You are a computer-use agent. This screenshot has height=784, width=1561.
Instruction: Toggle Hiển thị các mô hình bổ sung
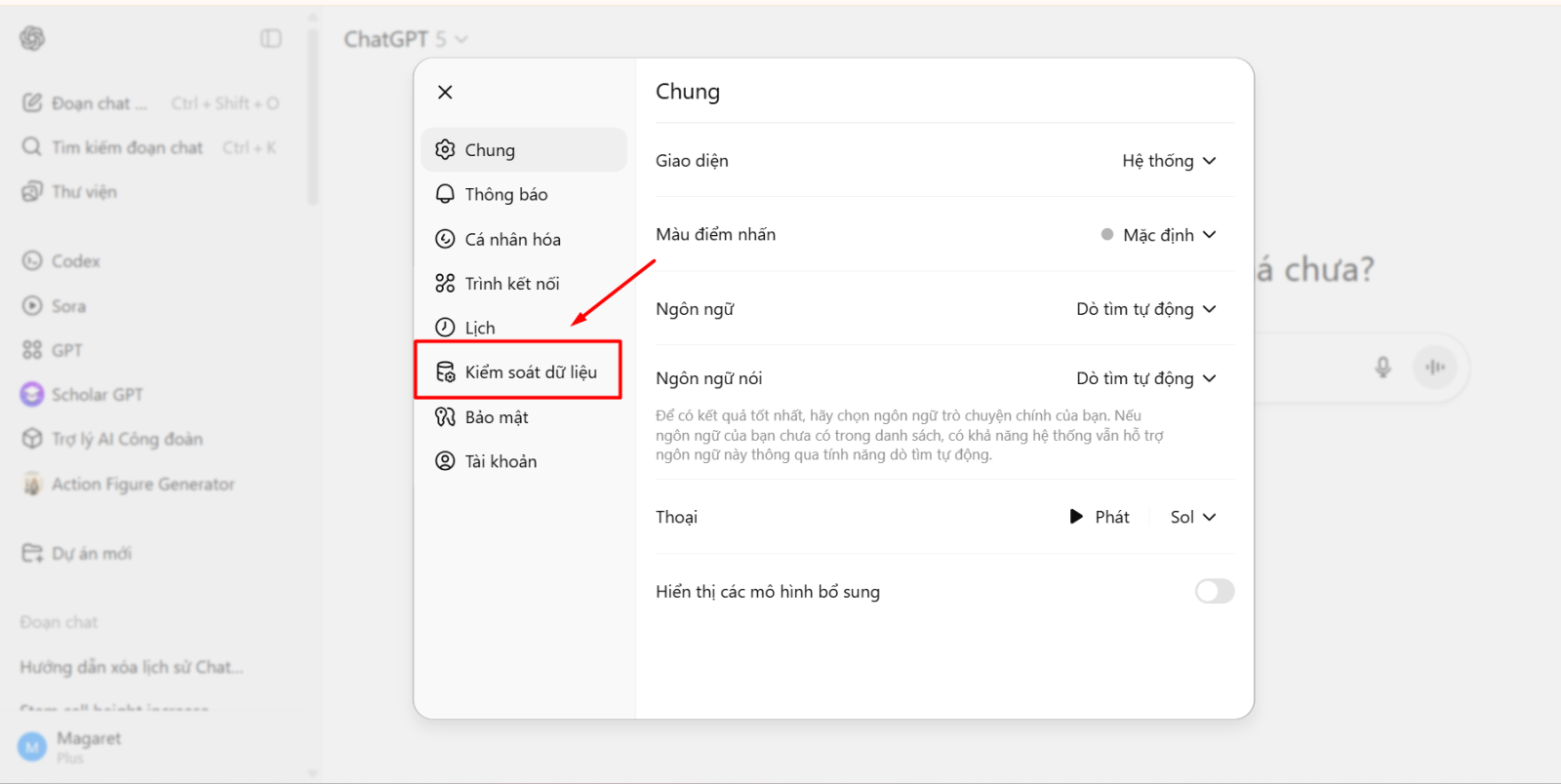click(1215, 591)
